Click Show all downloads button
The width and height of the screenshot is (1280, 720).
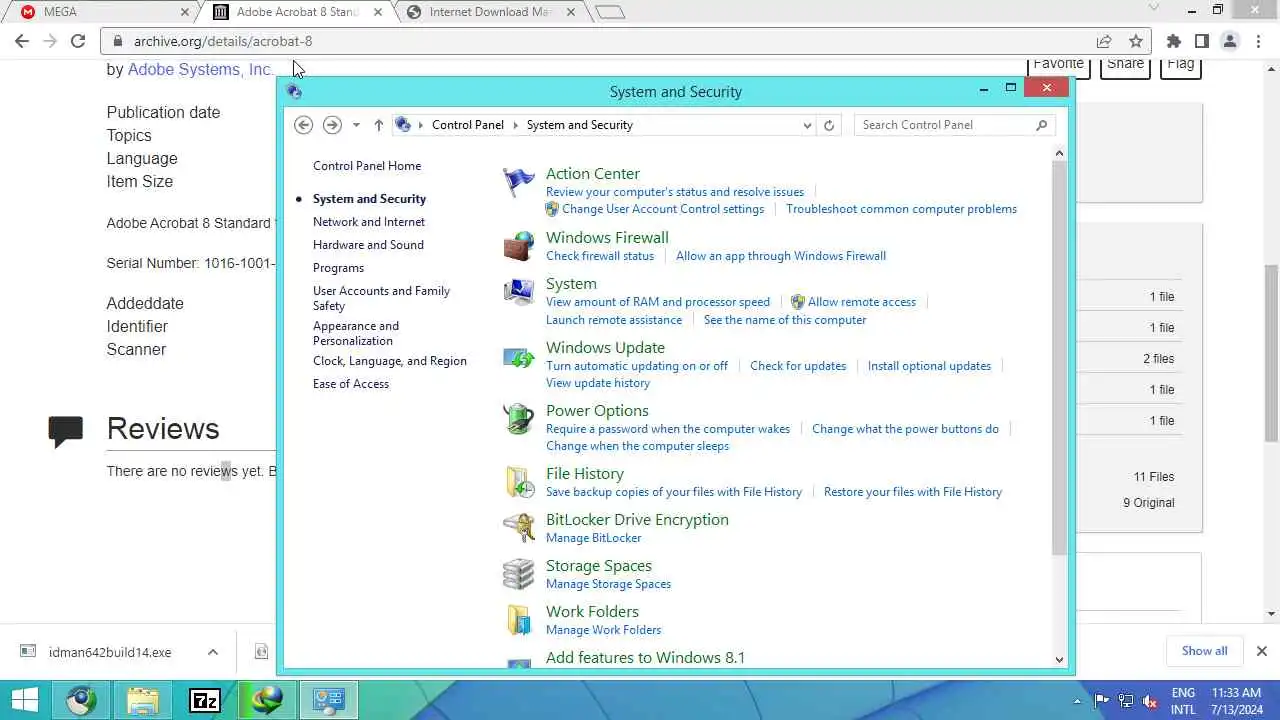1204,651
